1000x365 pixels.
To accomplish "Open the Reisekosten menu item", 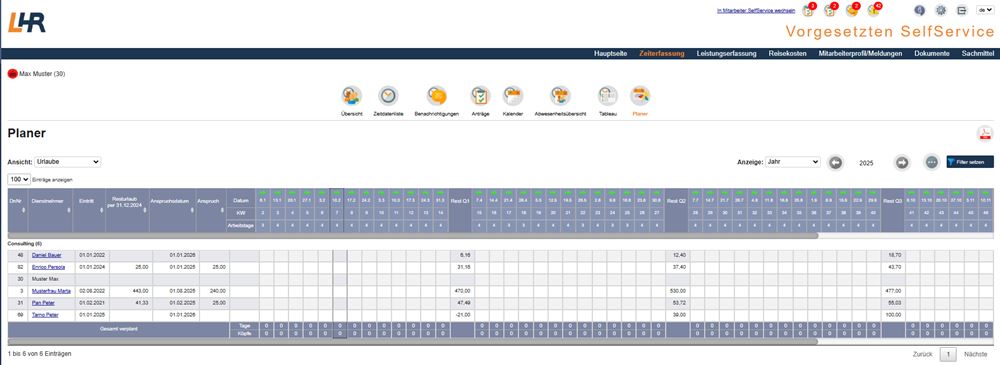I will [788, 54].
